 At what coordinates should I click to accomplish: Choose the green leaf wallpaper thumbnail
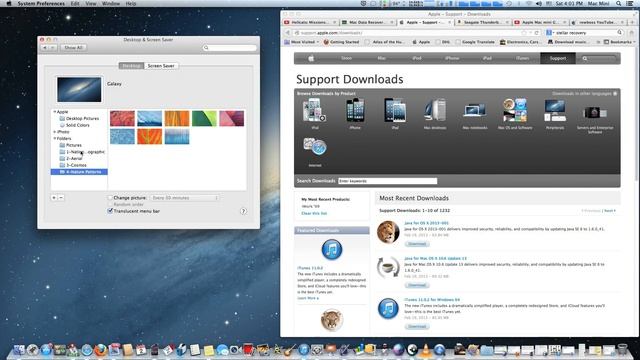(204, 118)
